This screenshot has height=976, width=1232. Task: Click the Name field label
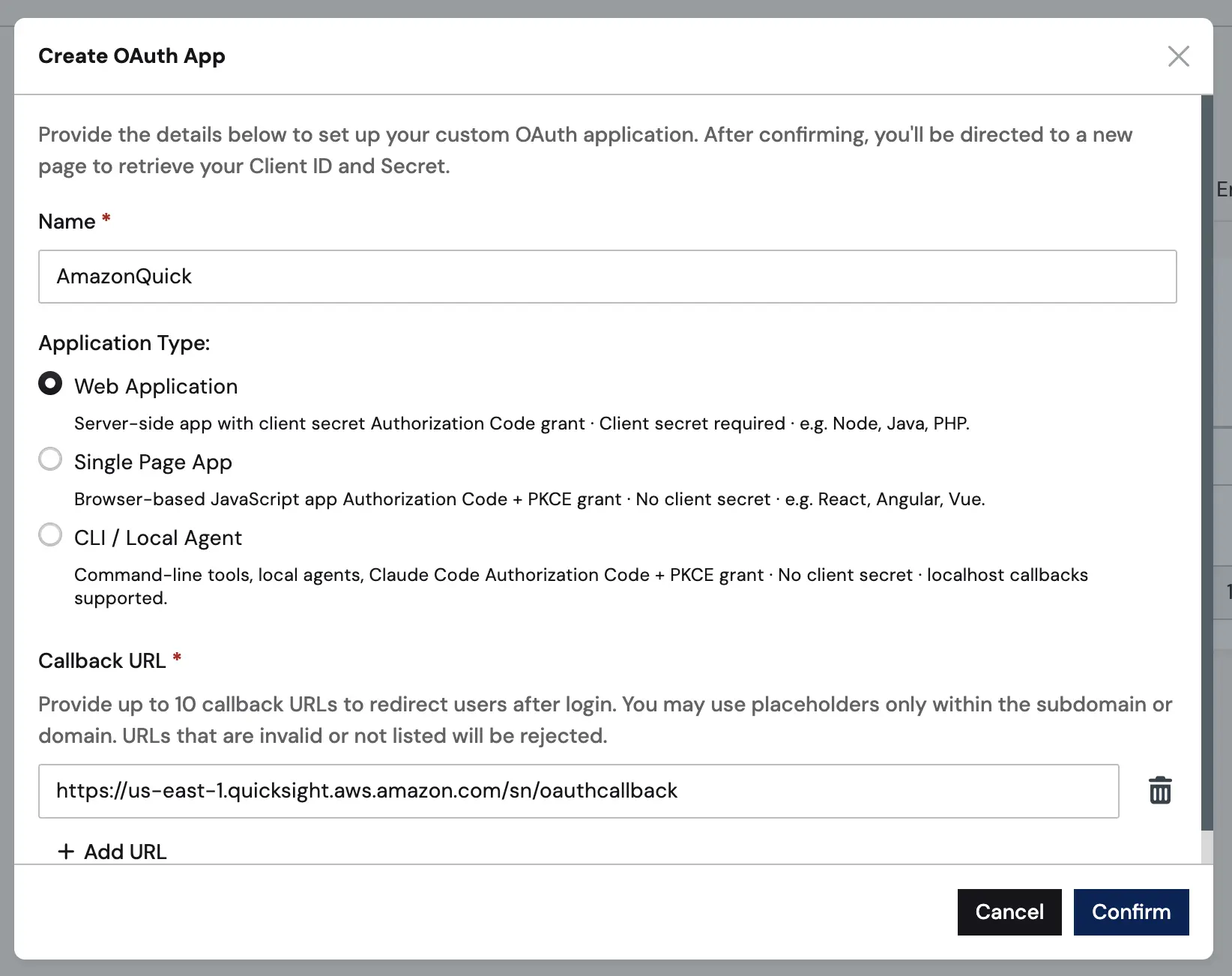[67, 222]
